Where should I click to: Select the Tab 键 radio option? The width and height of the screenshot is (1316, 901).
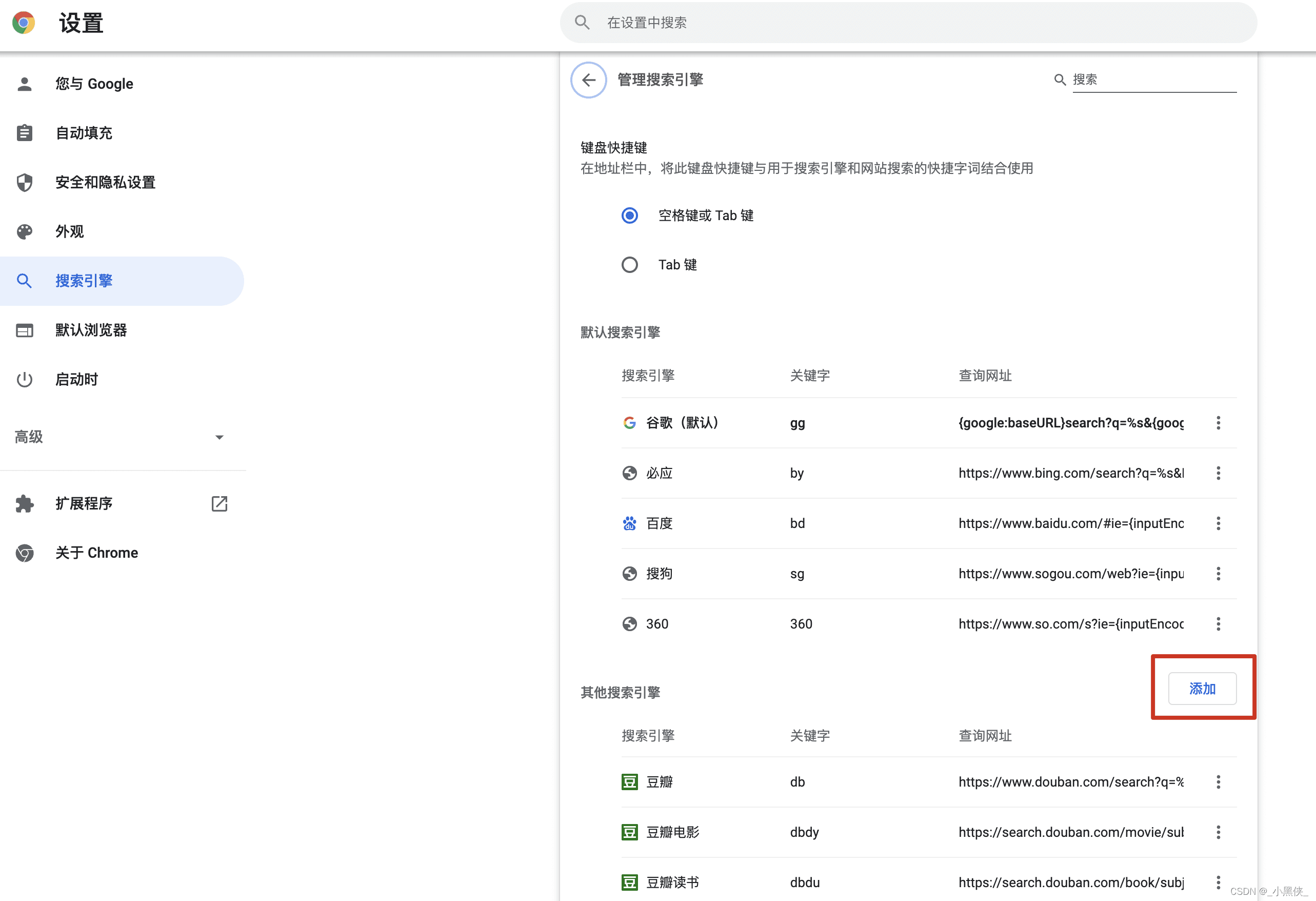pos(629,265)
